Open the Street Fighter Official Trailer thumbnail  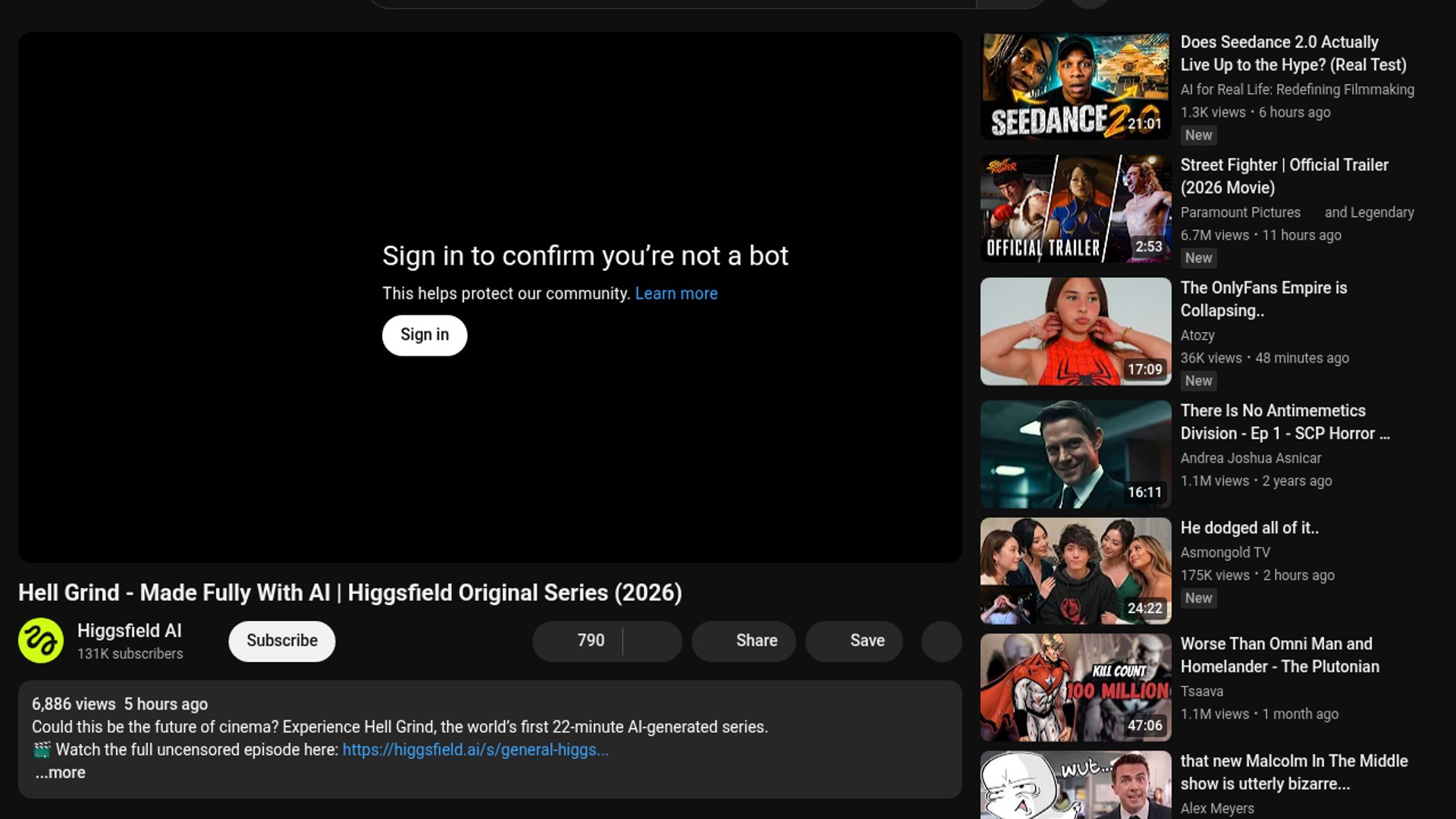click(x=1075, y=209)
